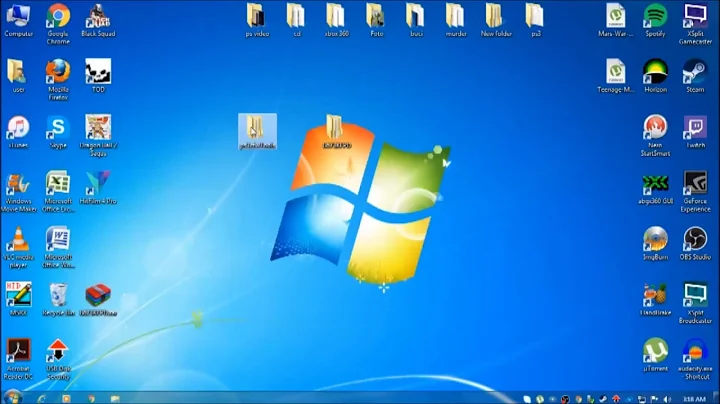Screen dimensions: 720x404
Task: Open Microsoft Office Excel shortcut
Action: point(58,192)
